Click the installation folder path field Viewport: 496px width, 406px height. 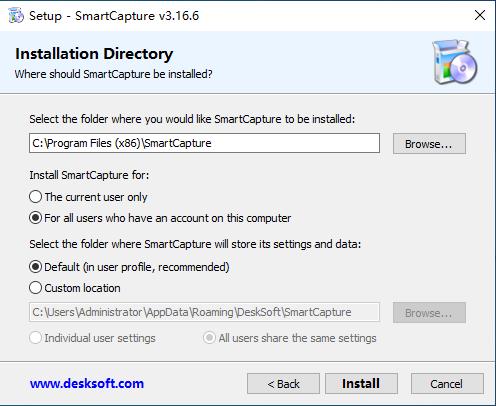click(204, 143)
